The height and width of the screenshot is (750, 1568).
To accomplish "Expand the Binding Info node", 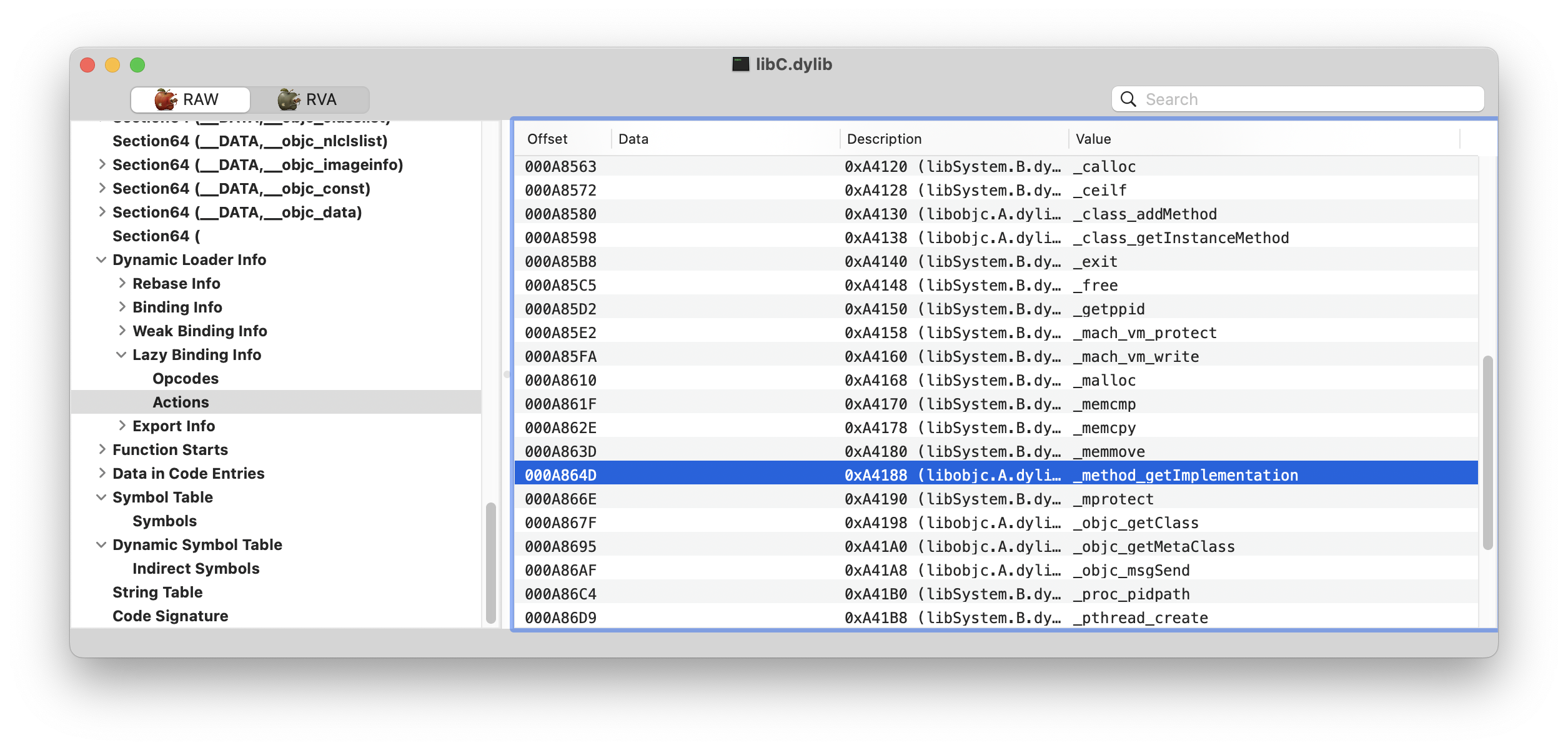I will [122, 307].
